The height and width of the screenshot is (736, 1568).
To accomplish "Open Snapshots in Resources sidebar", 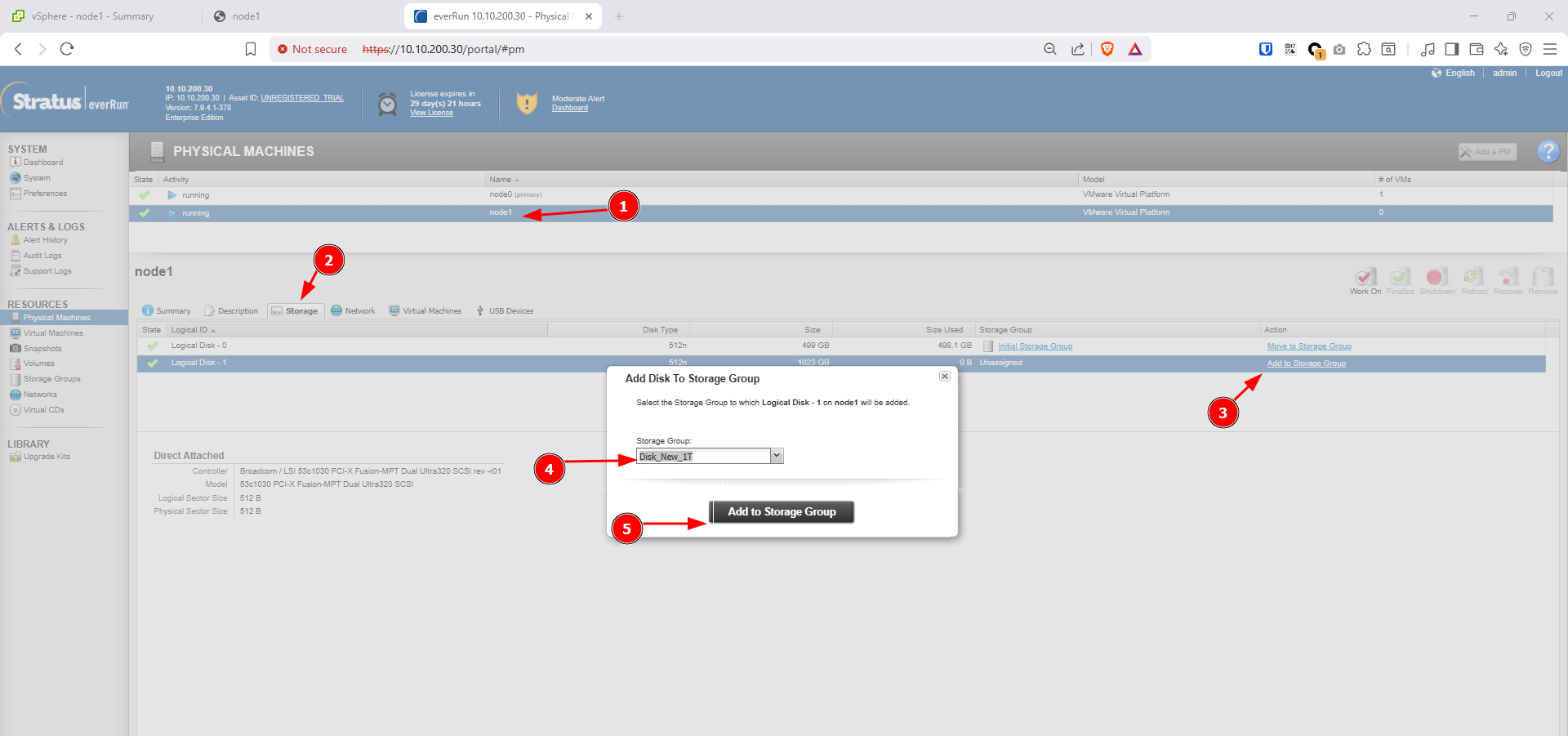I will tap(42, 349).
